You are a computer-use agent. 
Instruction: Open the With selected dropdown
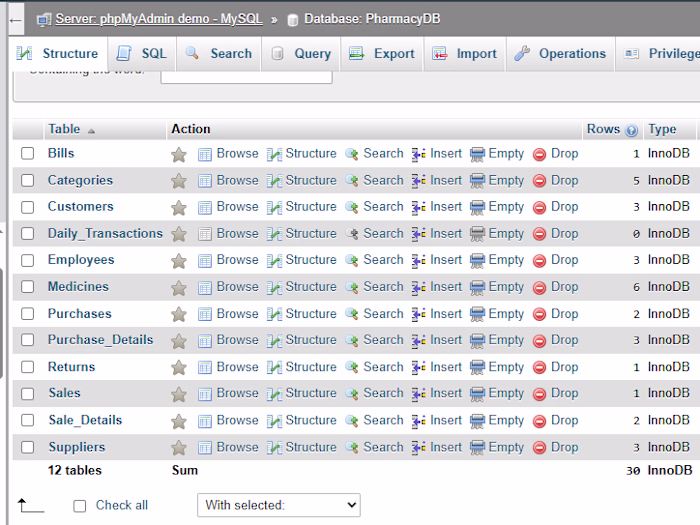(279, 505)
